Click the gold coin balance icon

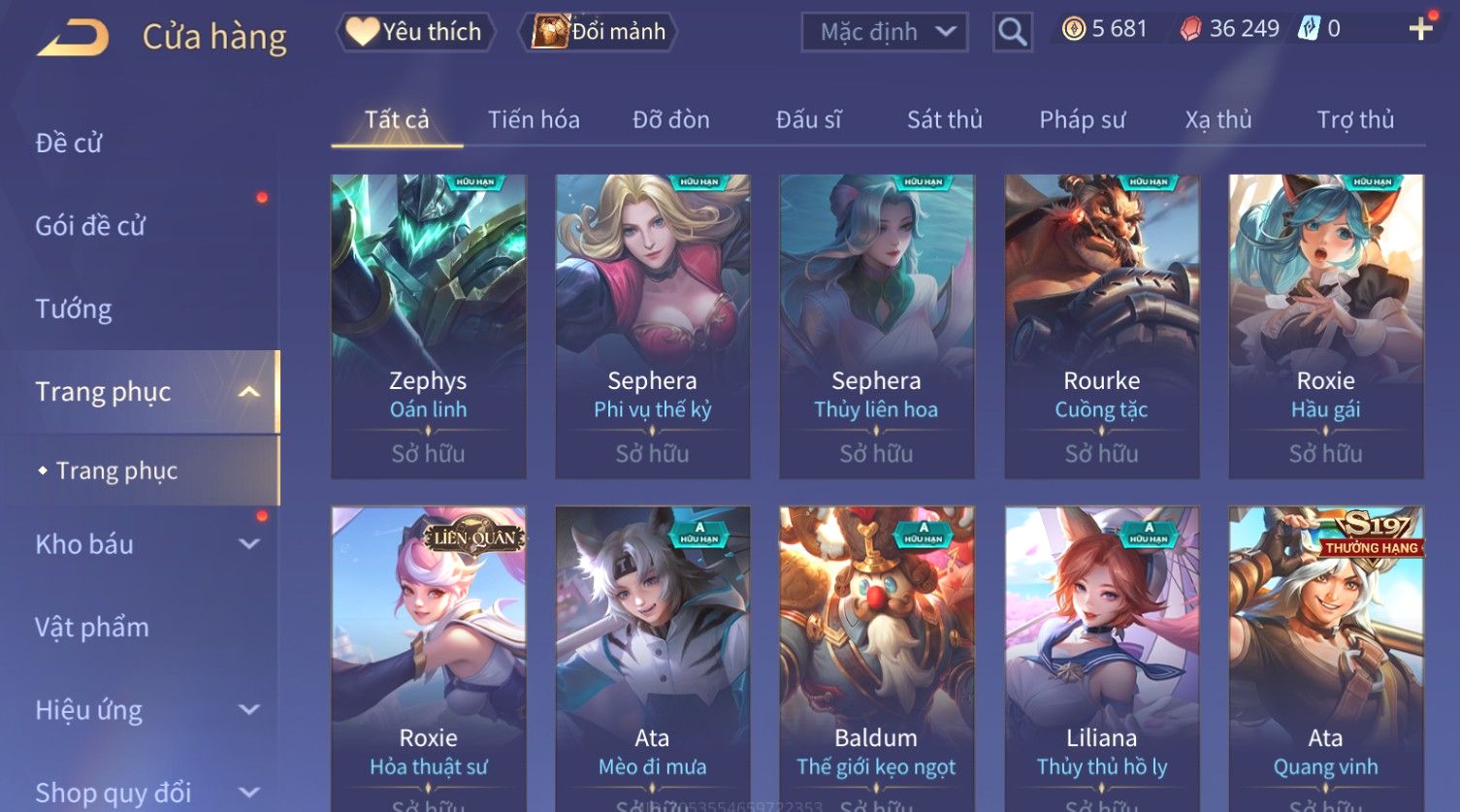coord(1073,29)
